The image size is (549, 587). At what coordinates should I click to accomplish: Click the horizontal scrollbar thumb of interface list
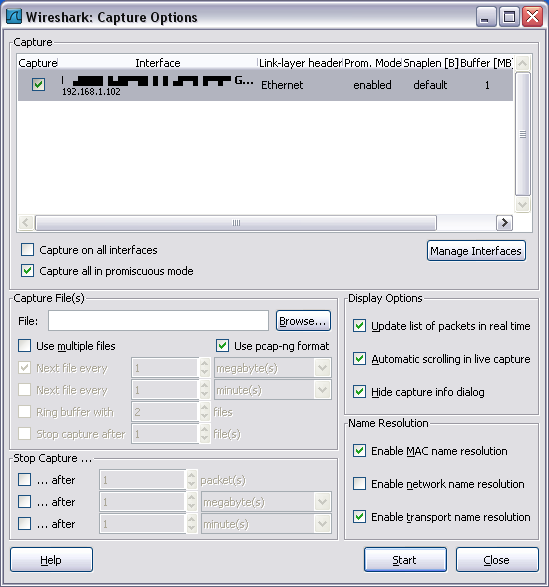point(236,223)
